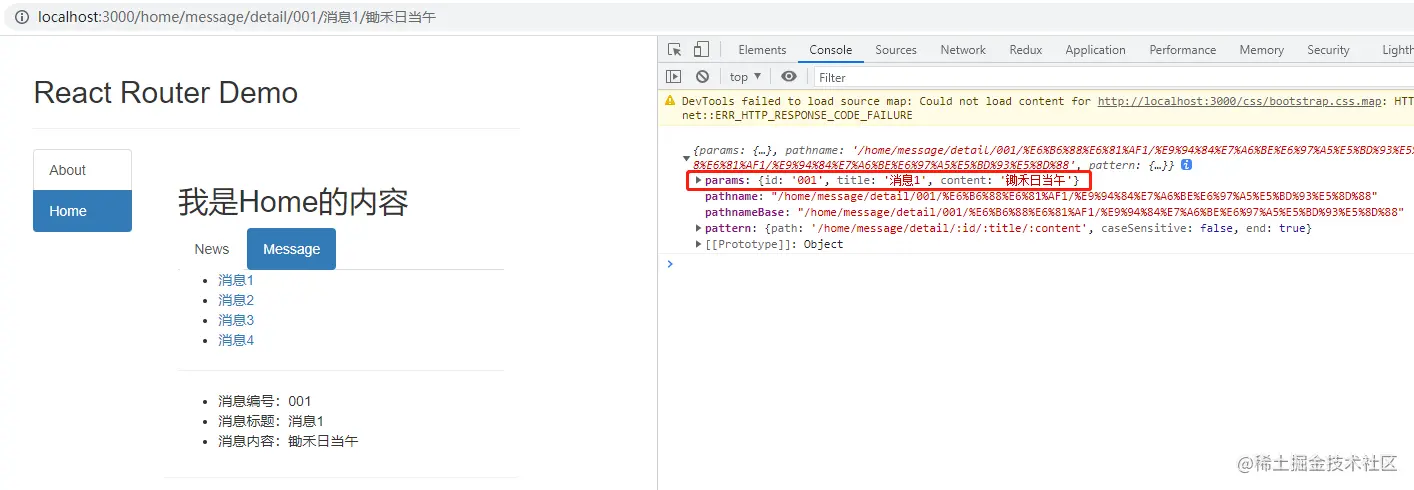1414x490 pixels.
Task: Click the bootstrap.css.map URL link
Action: click(1240, 101)
